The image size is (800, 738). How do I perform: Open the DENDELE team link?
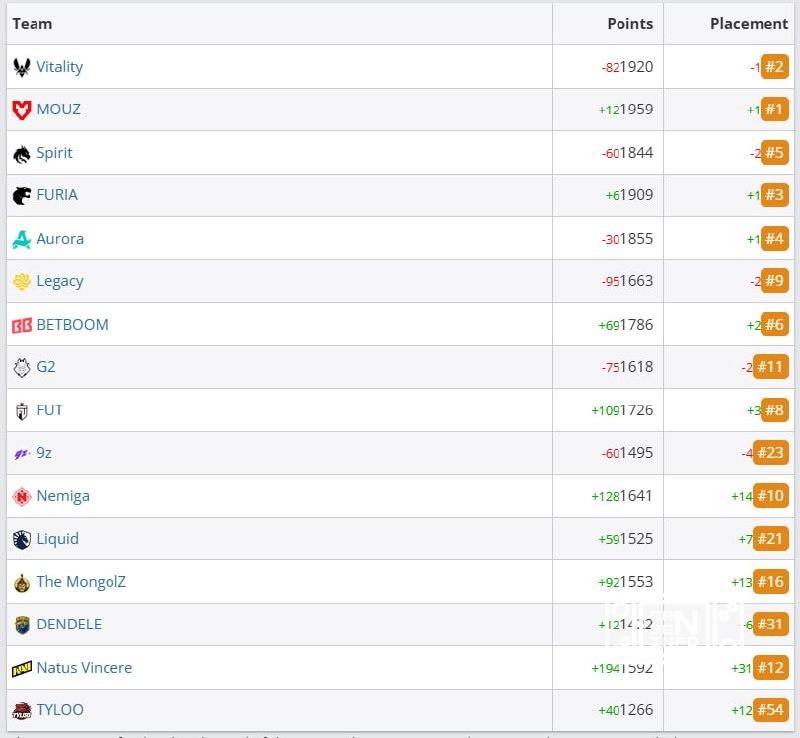69,624
